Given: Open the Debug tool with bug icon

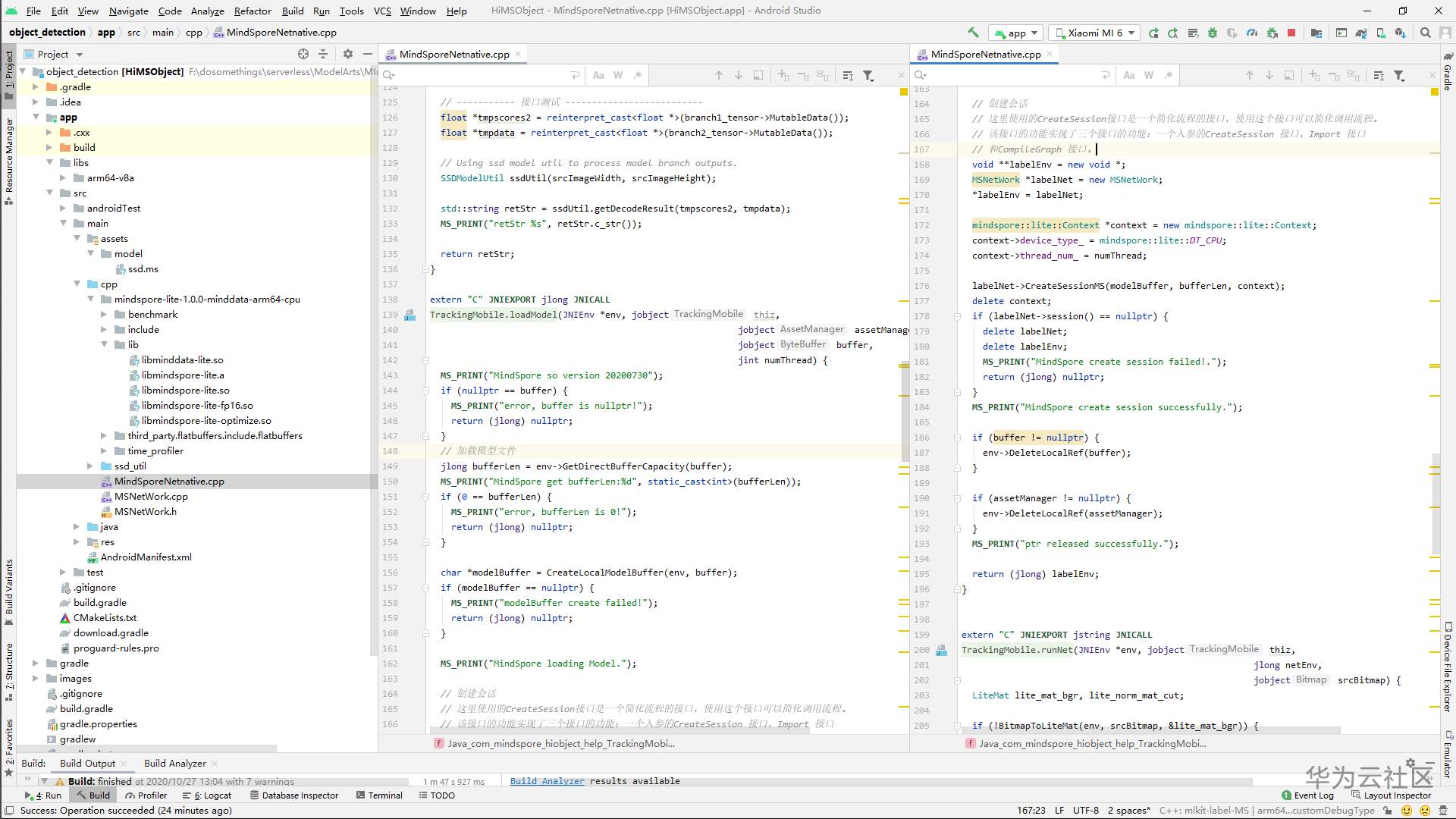Looking at the screenshot, I should [x=1212, y=33].
